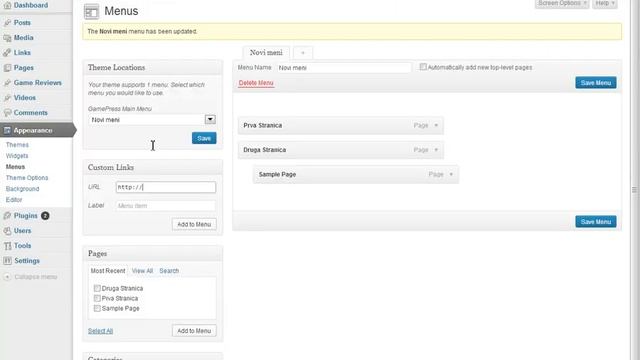Screen dimensions: 640x360
Task: Open Background submenu item
Action: [x=22, y=189]
